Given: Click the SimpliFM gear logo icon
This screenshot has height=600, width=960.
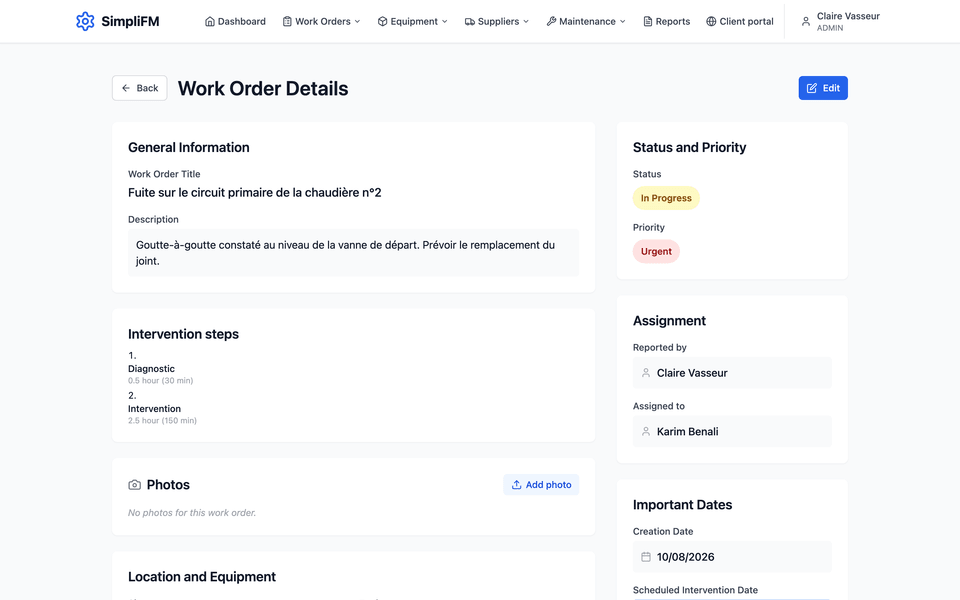Looking at the screenshot, I should (x=85, y=21).
